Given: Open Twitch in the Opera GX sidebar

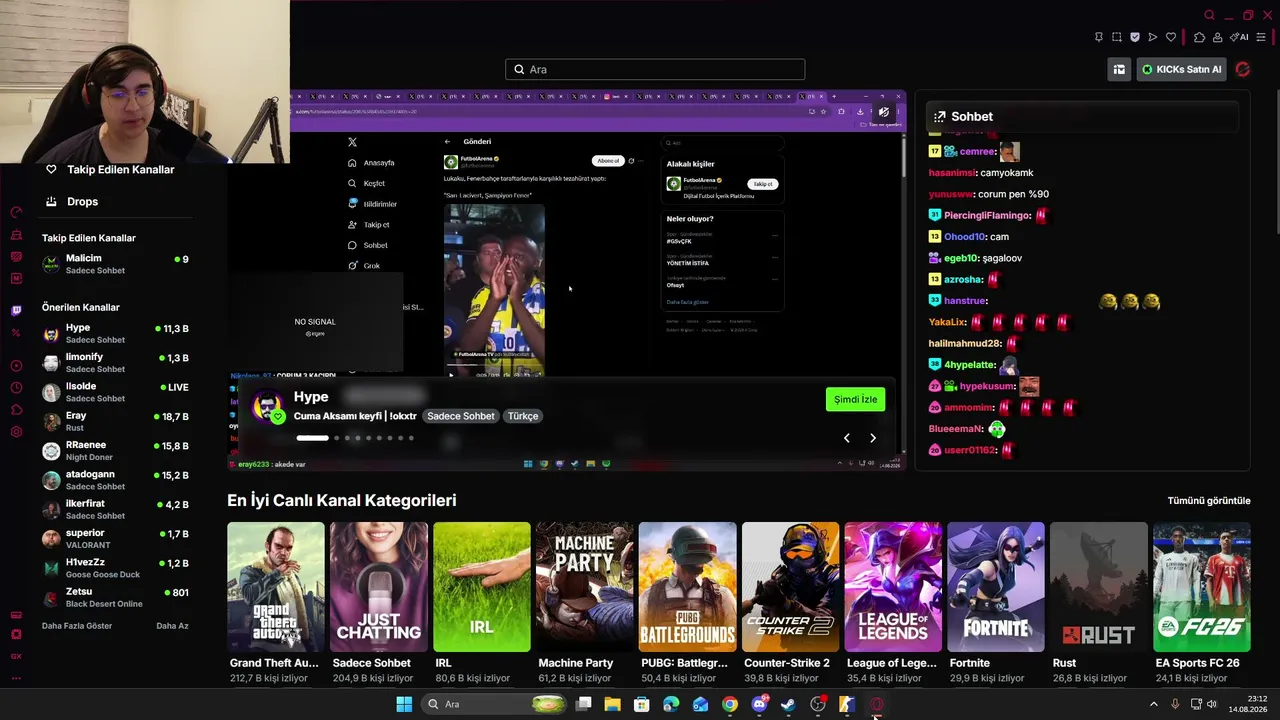Looking at the screenshot, I should tap(16, 311).
